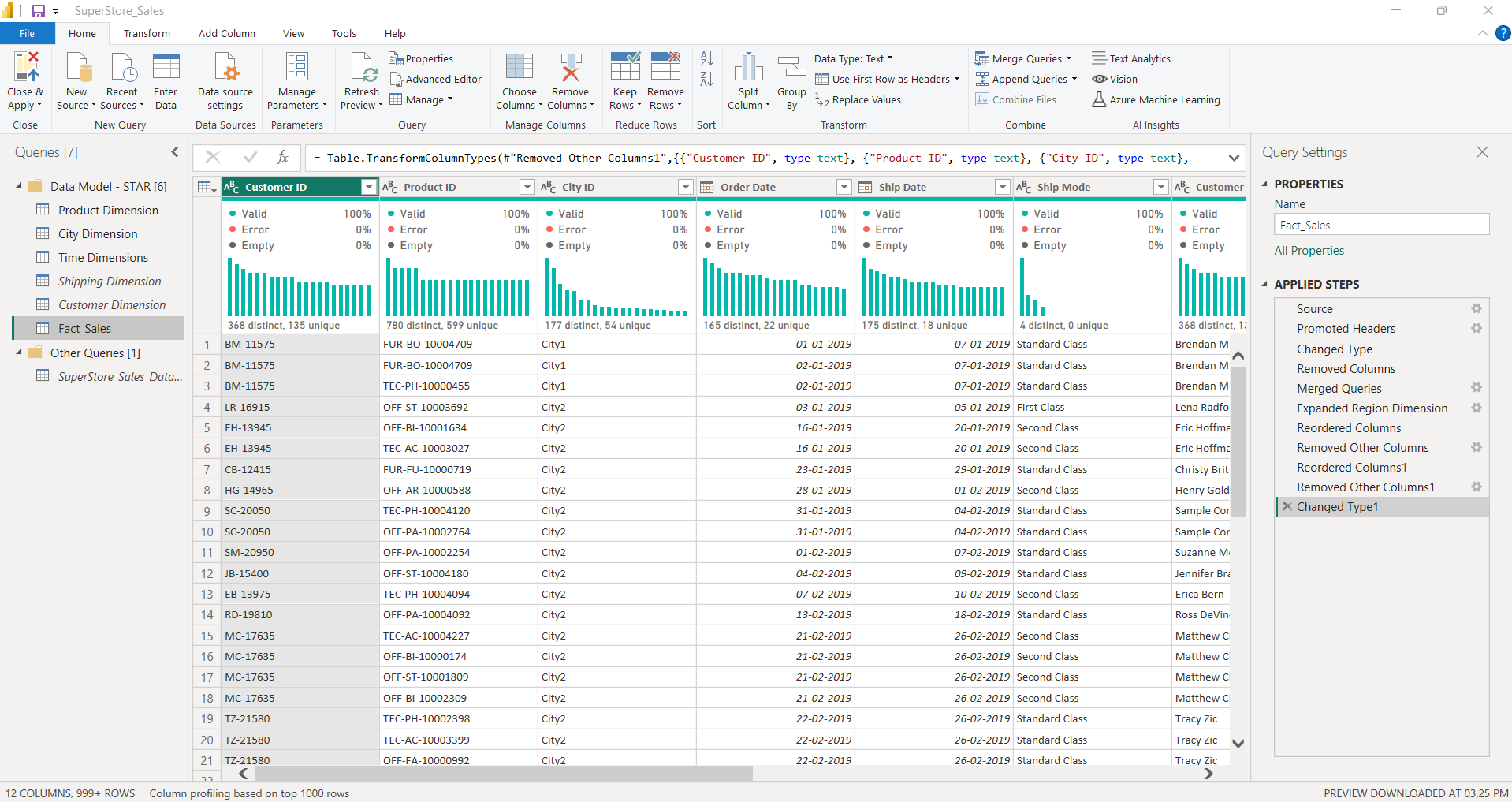Switch to the View tab
This screenshot has height=802, width=1512.
(293, 33)
